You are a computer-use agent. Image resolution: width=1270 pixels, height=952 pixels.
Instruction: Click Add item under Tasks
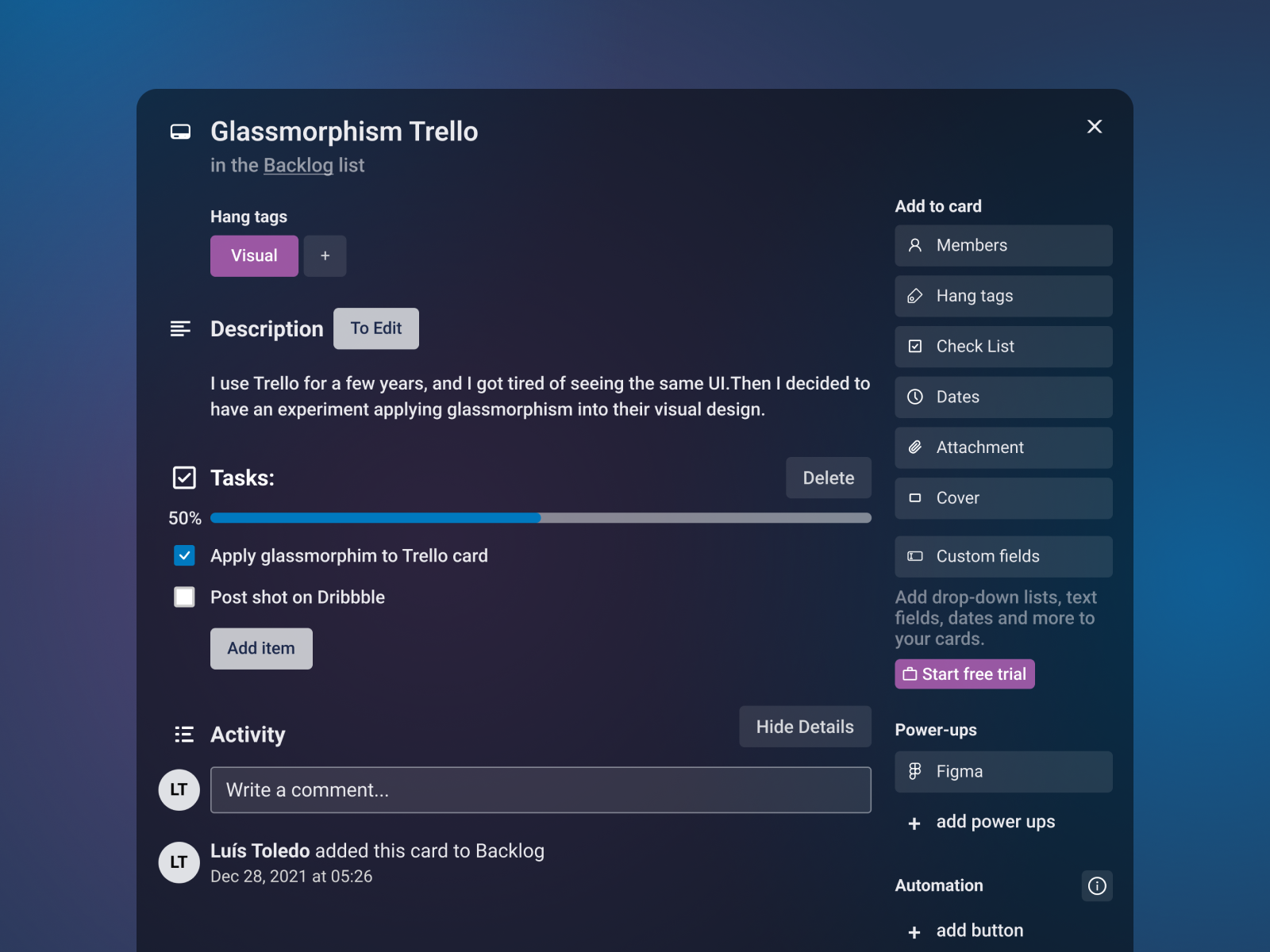(261, 649)
